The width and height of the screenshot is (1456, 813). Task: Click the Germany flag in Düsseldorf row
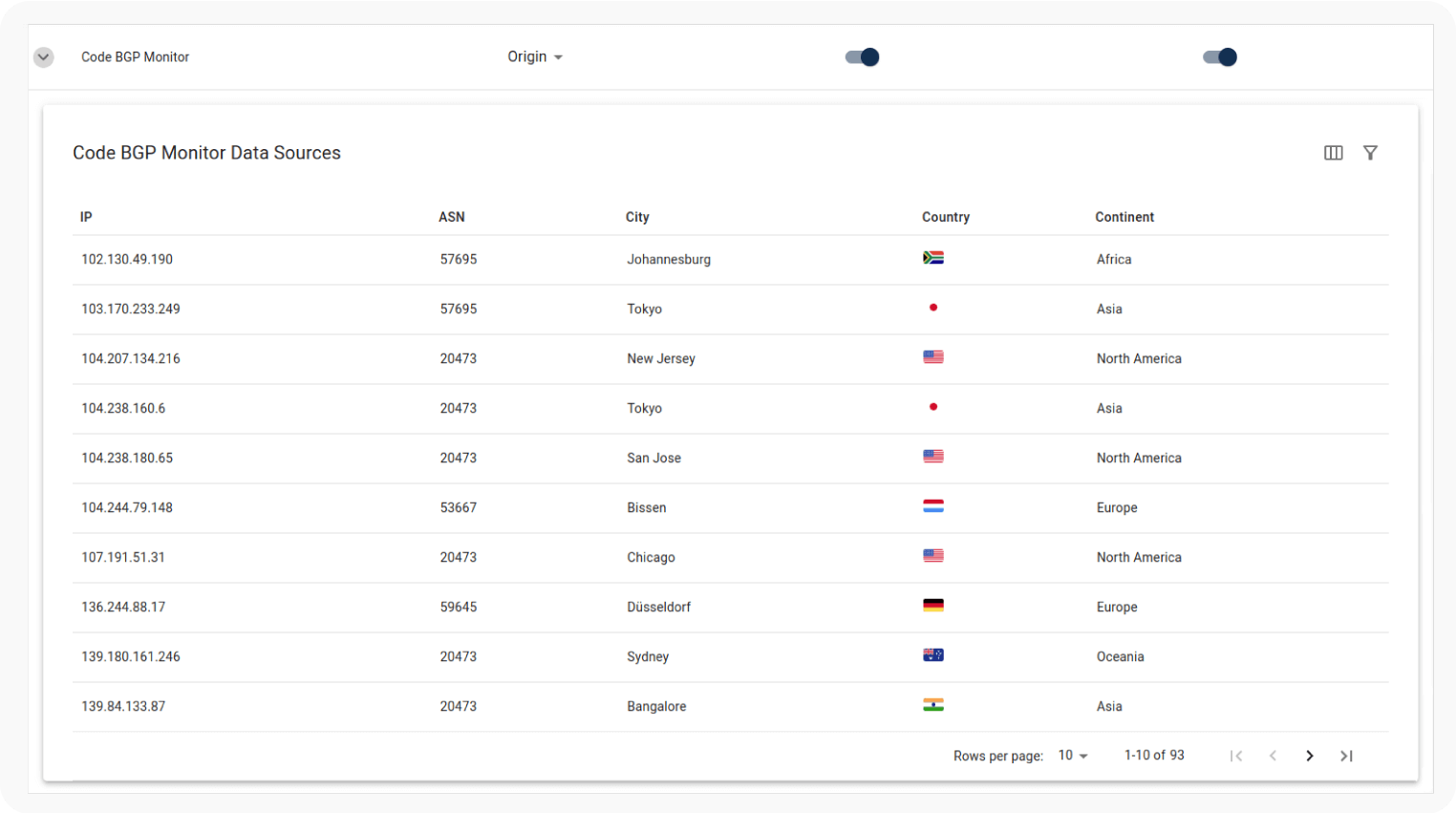coord(933,606)
